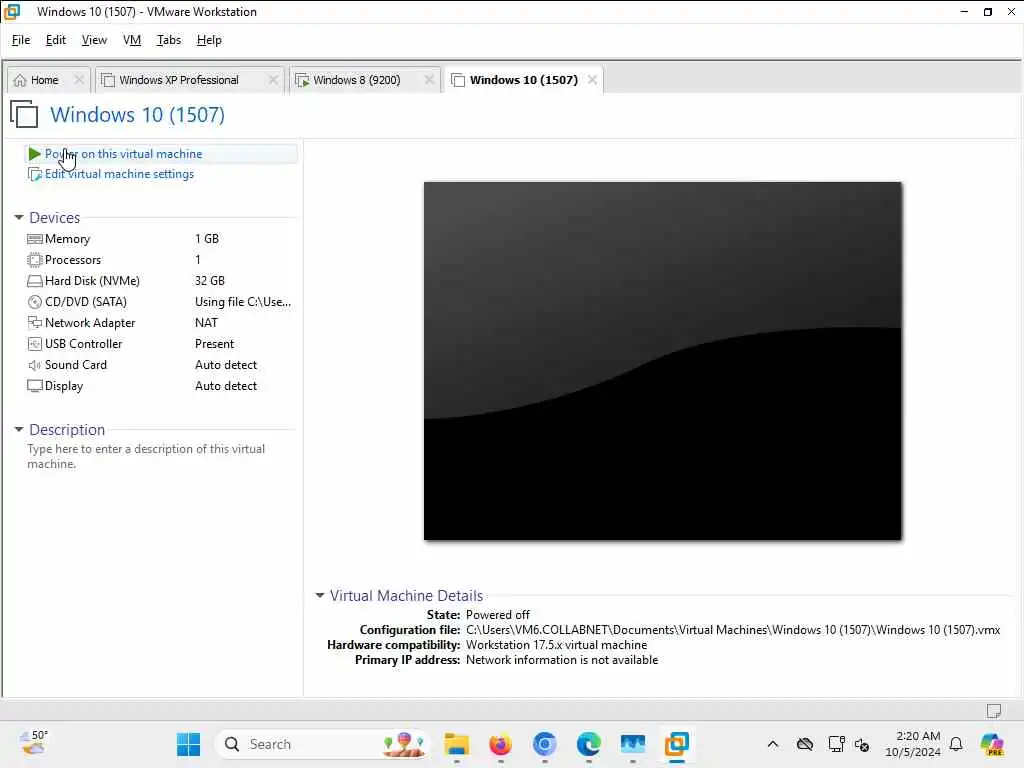Open the Edit menu
The height and width of the screenshot is (768, 1024).
(x=56, y=40)
